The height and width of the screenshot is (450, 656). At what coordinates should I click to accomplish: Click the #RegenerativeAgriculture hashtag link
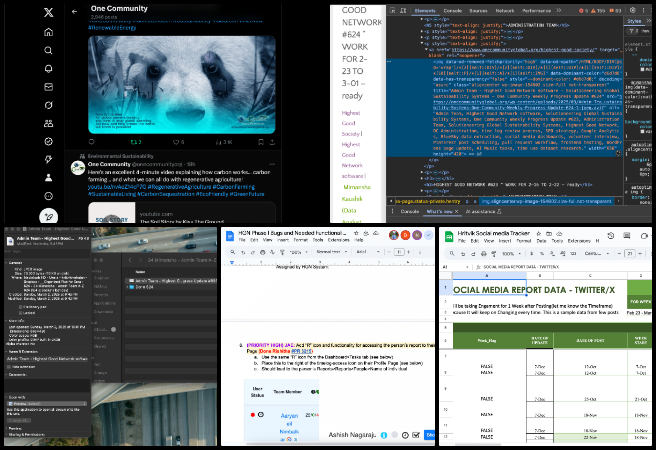pos(179,187)
